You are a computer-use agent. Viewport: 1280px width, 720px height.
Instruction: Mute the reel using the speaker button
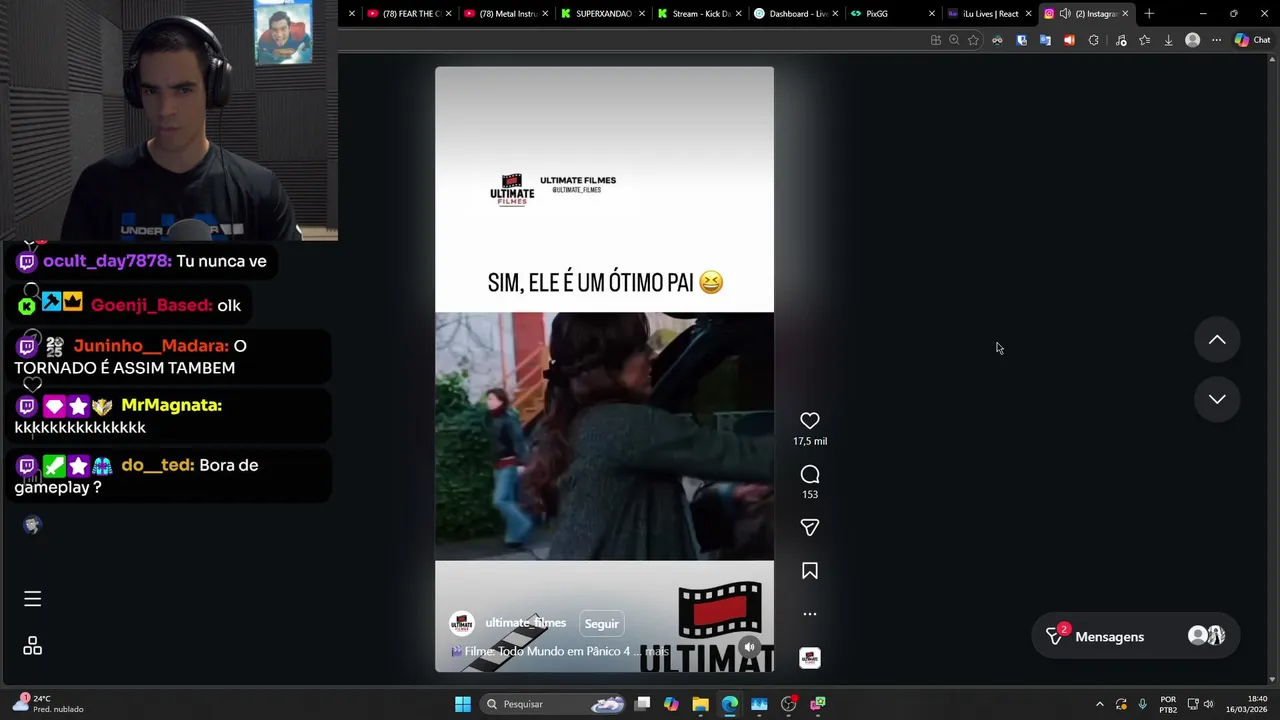750,647
